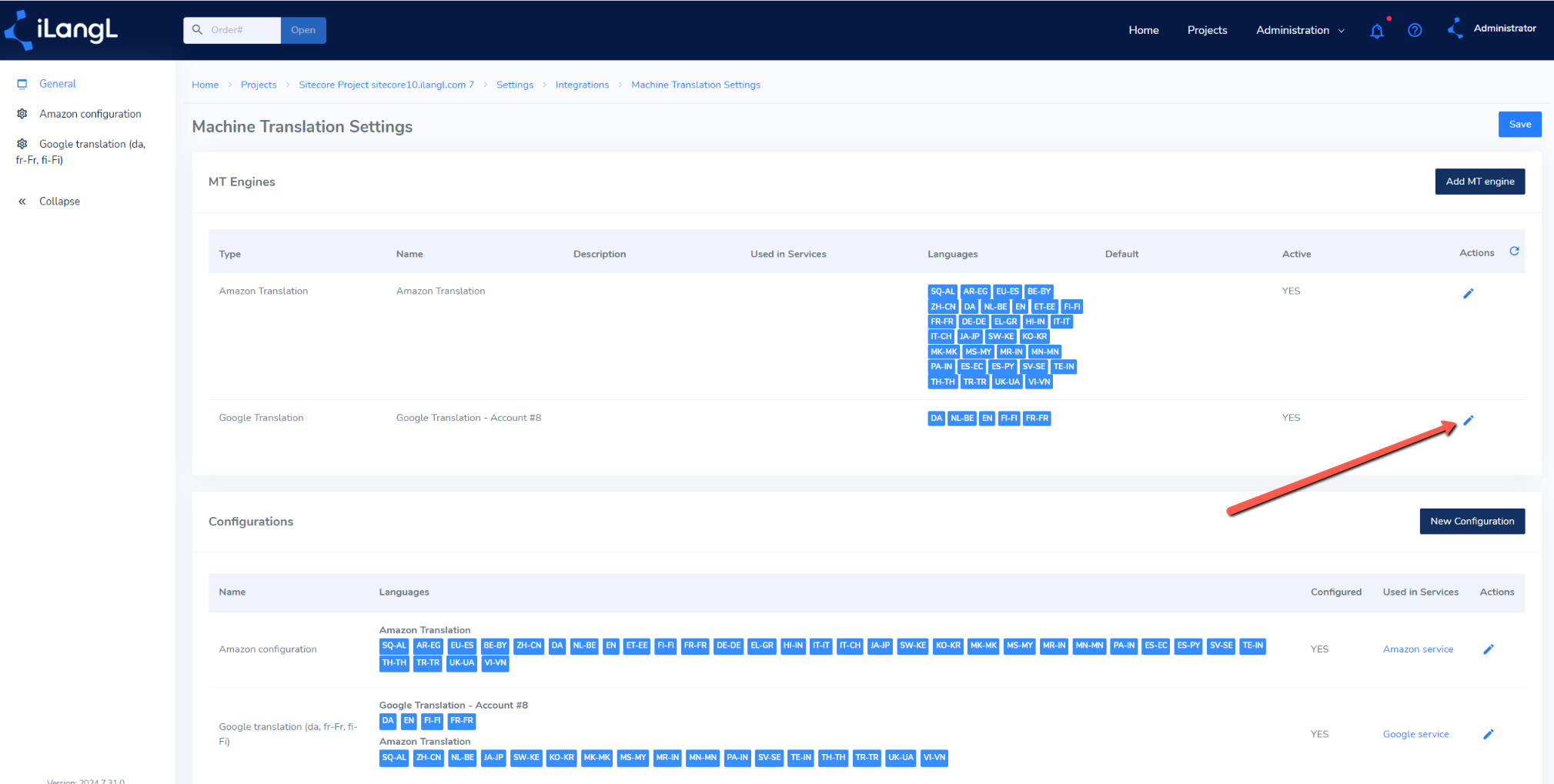Open Projects in top navigation
This screenshot has width=1554, height=784.
[1207, 30]
